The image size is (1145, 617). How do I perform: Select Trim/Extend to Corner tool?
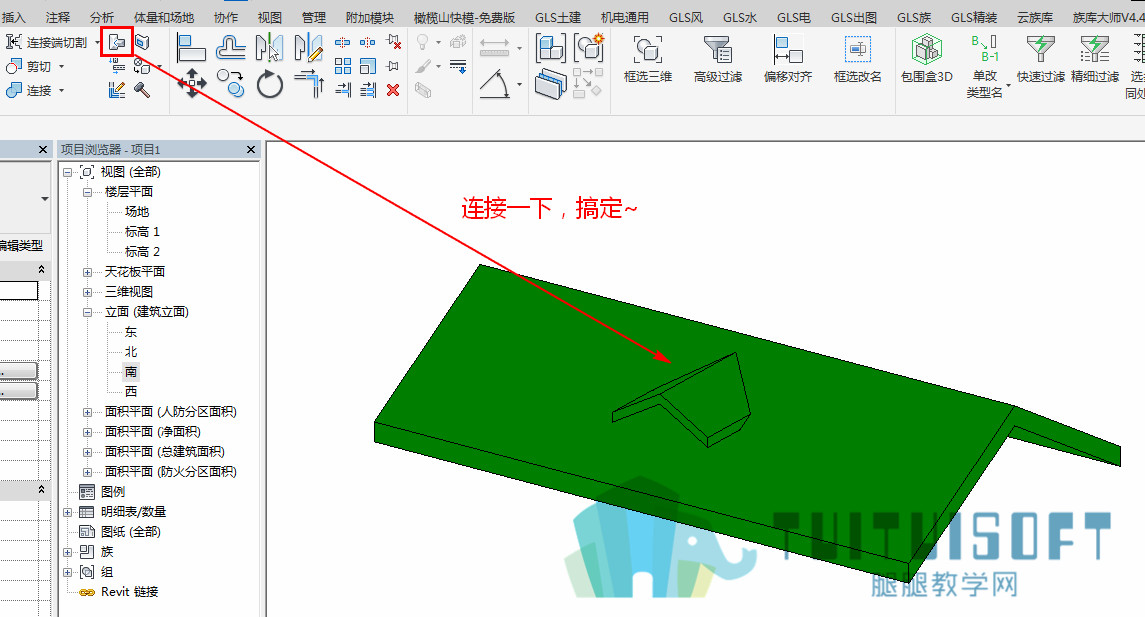pos(309,83)
